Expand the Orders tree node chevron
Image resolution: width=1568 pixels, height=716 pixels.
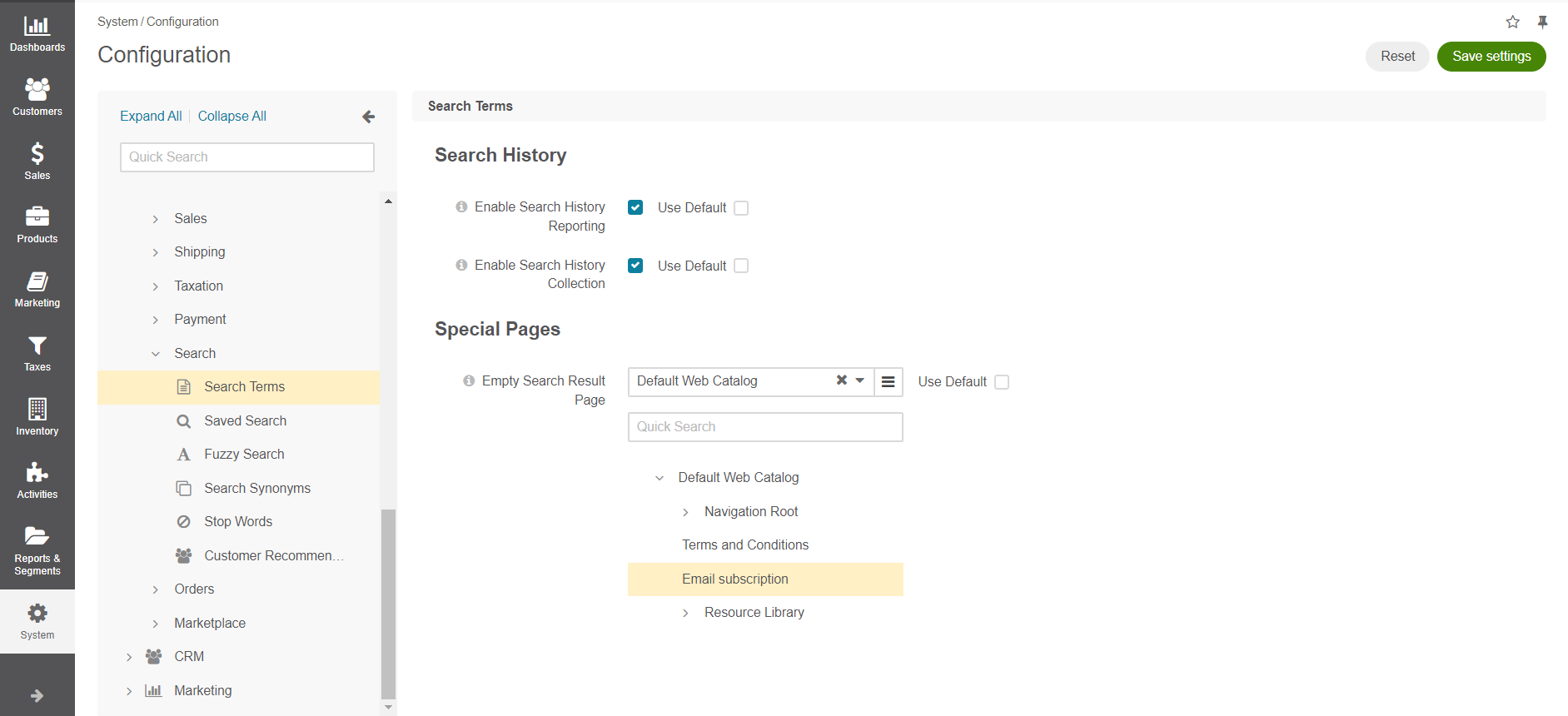[x=156, y=589]
